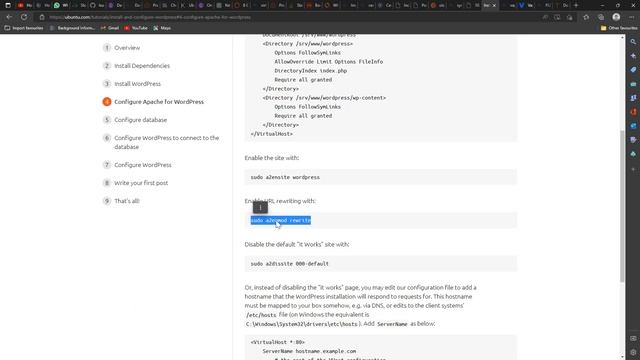Open sidebar settings gear icon
The height and width of the screenshot is (360, 640).
(x=633, y=352)
